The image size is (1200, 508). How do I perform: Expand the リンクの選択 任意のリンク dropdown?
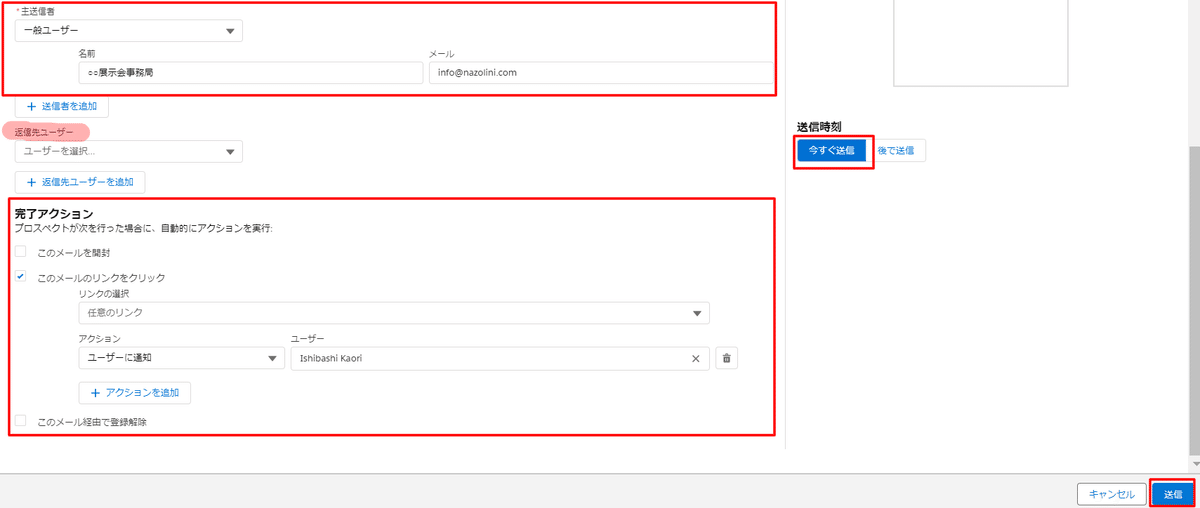[394, 313]
